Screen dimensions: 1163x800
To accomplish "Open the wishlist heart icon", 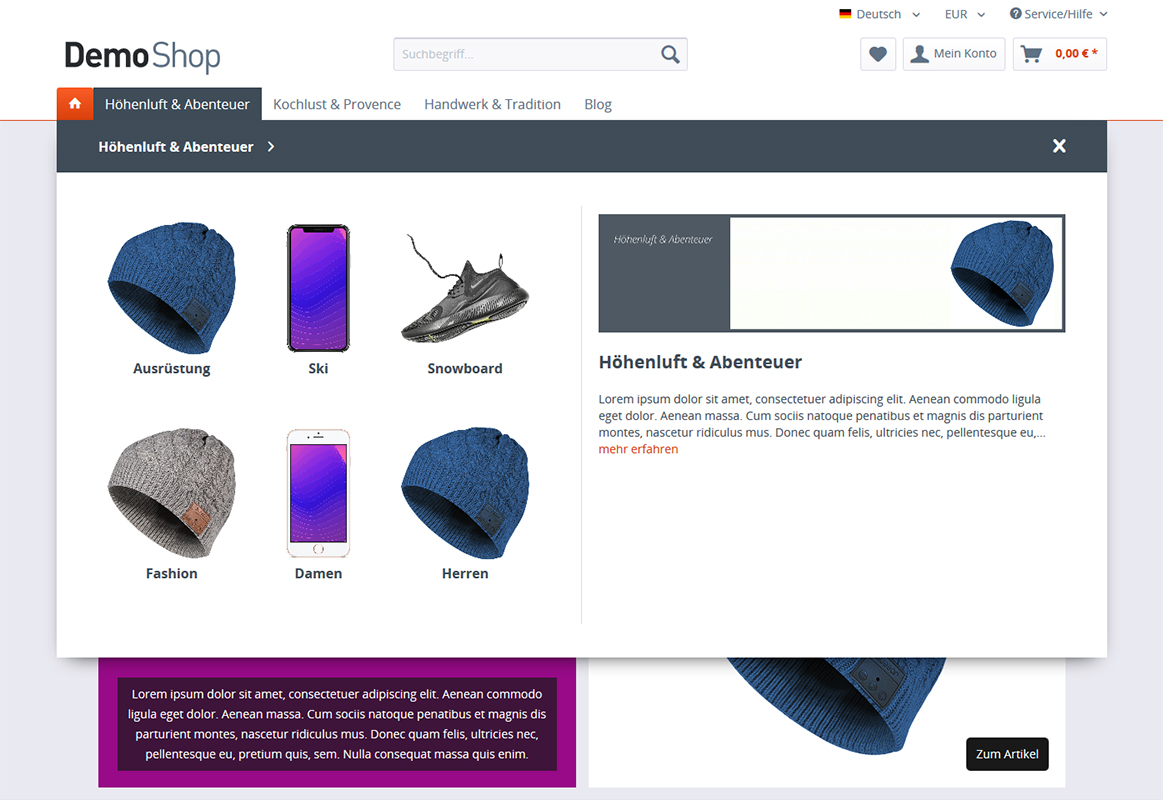I will (877, 54).
